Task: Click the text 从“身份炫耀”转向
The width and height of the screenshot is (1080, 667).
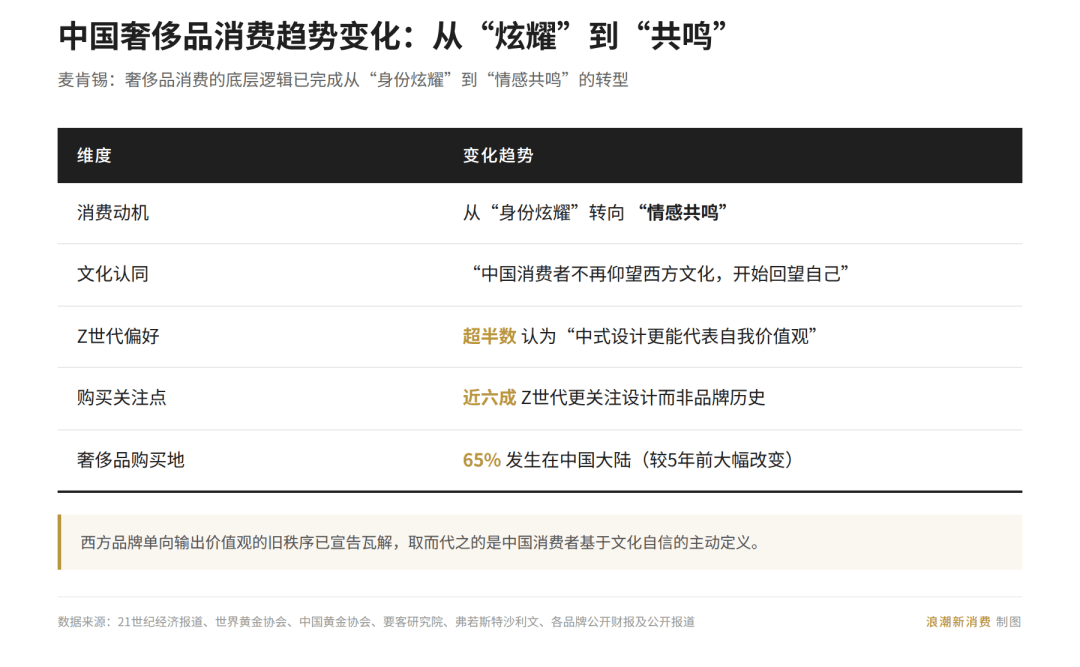Action: coord(543,213)
